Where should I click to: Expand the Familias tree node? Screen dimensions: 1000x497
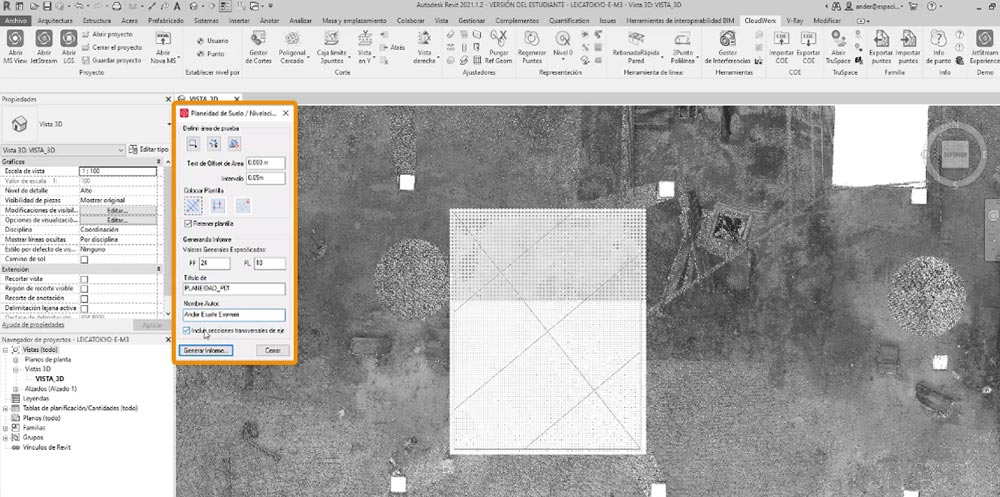(6, 427)
